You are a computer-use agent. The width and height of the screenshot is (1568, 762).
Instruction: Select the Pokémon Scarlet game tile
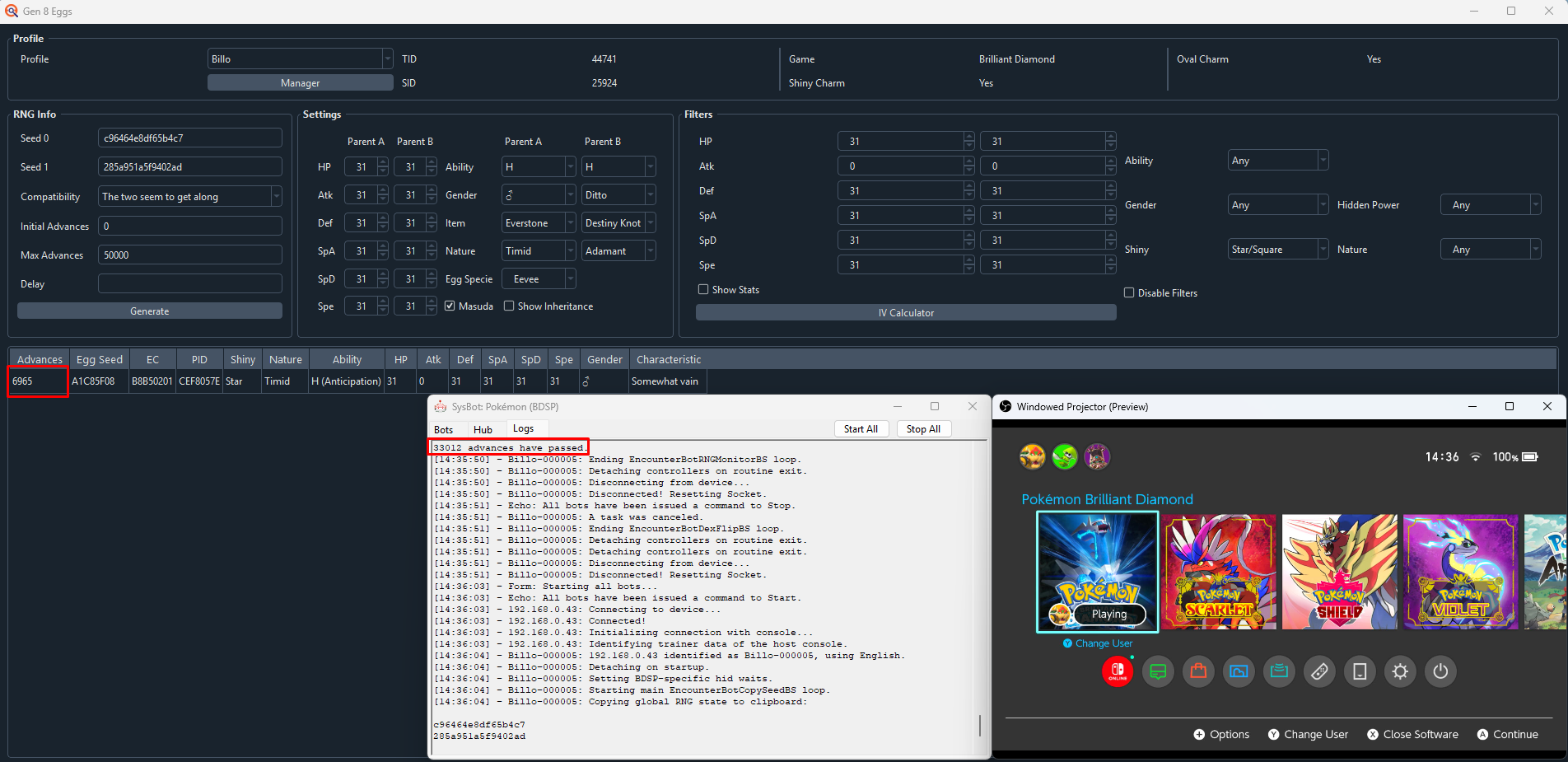tap(1219, 572)
